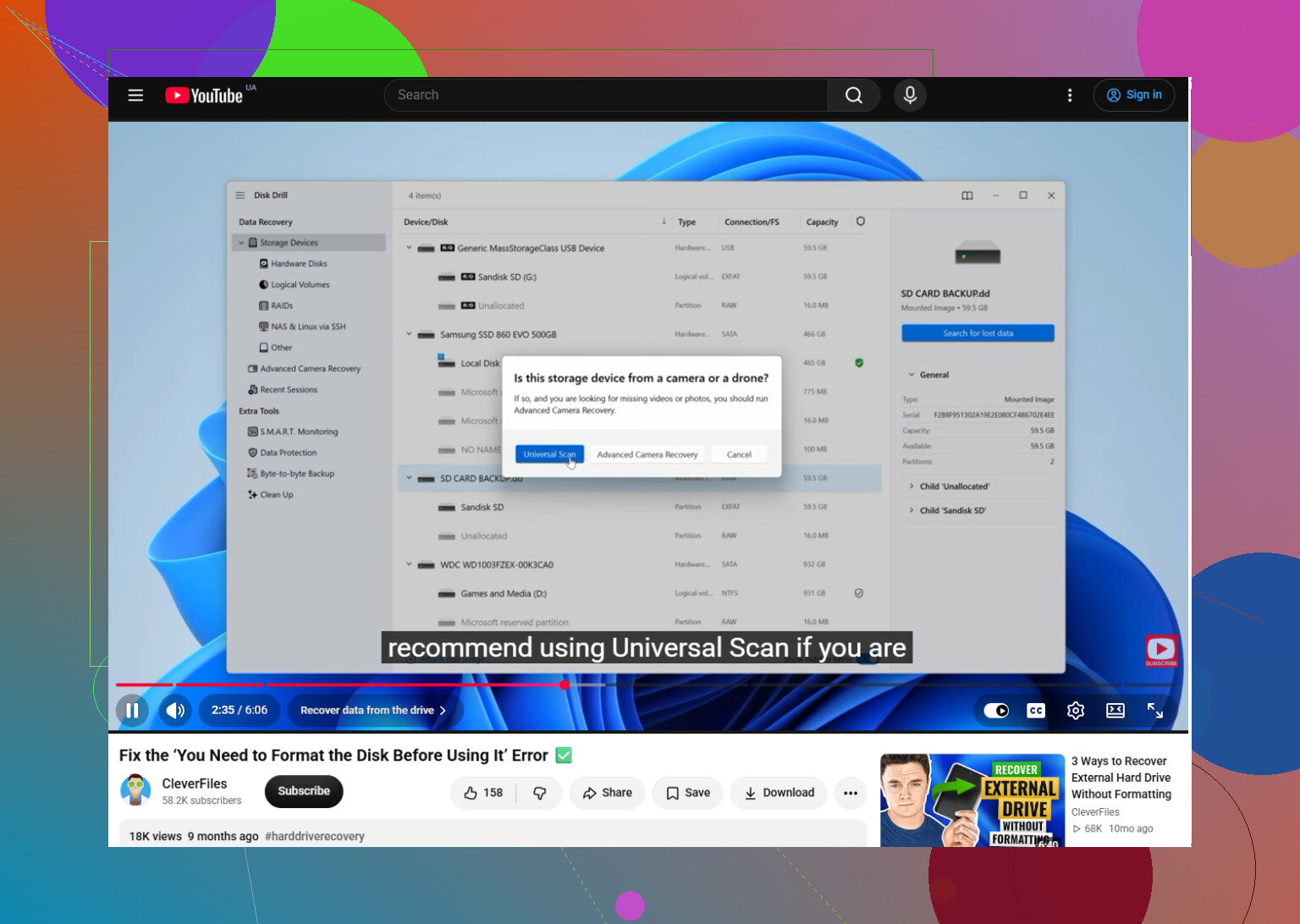
Task: Click the protection shield column header
Action: coord(860,222)
